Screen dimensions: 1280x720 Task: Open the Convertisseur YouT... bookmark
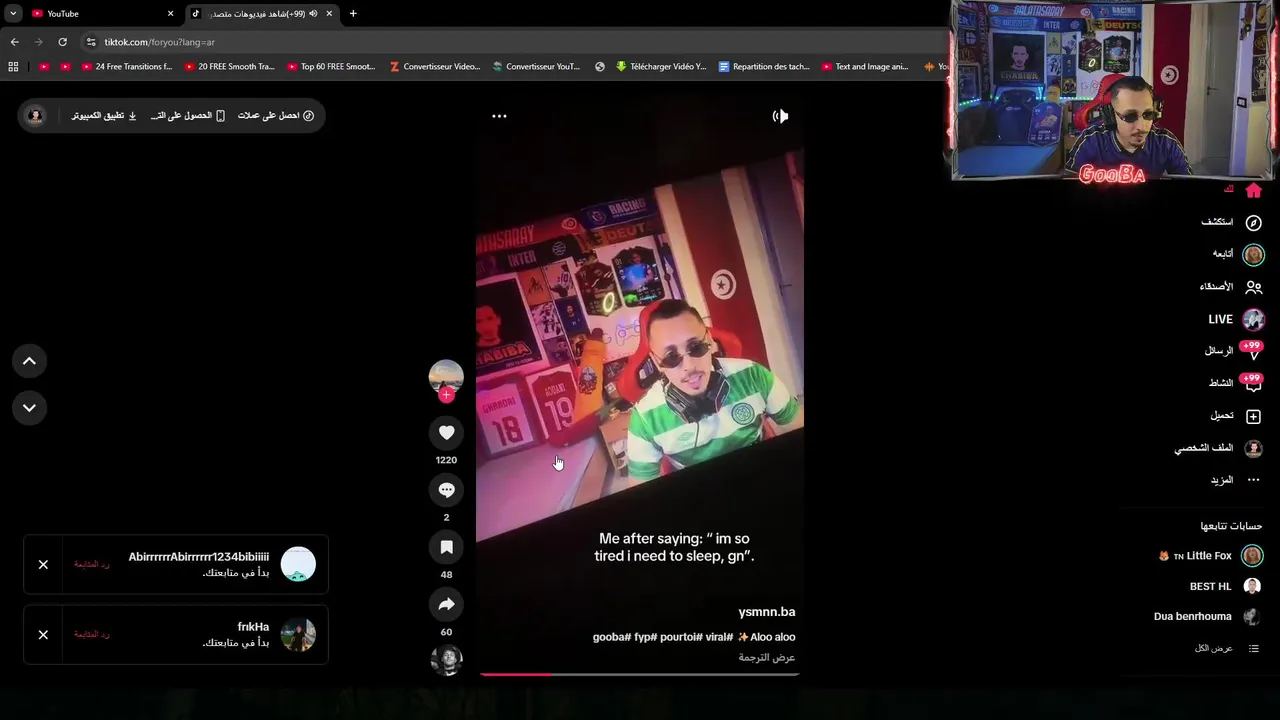[536, 67]
